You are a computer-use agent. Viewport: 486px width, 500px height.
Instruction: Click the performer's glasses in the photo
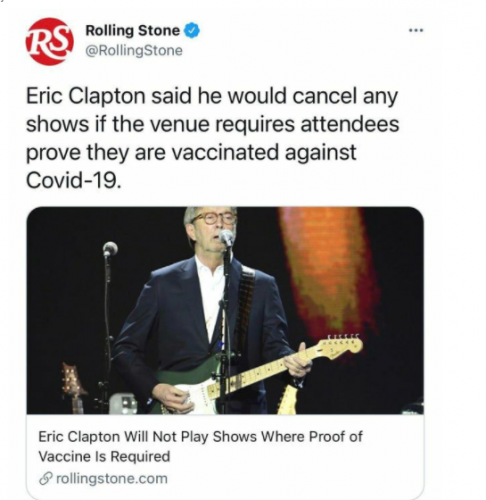[213, 219]
